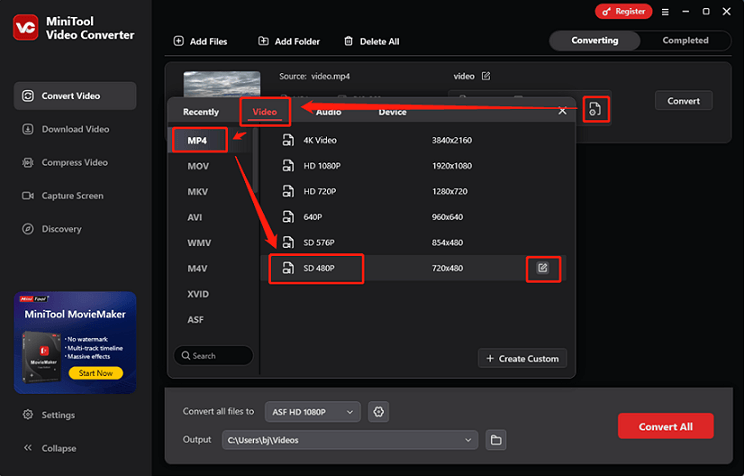Select the Device tab in the format popup
The height and width of the screenshot is (476, 744).
click(x=392, y=112)
